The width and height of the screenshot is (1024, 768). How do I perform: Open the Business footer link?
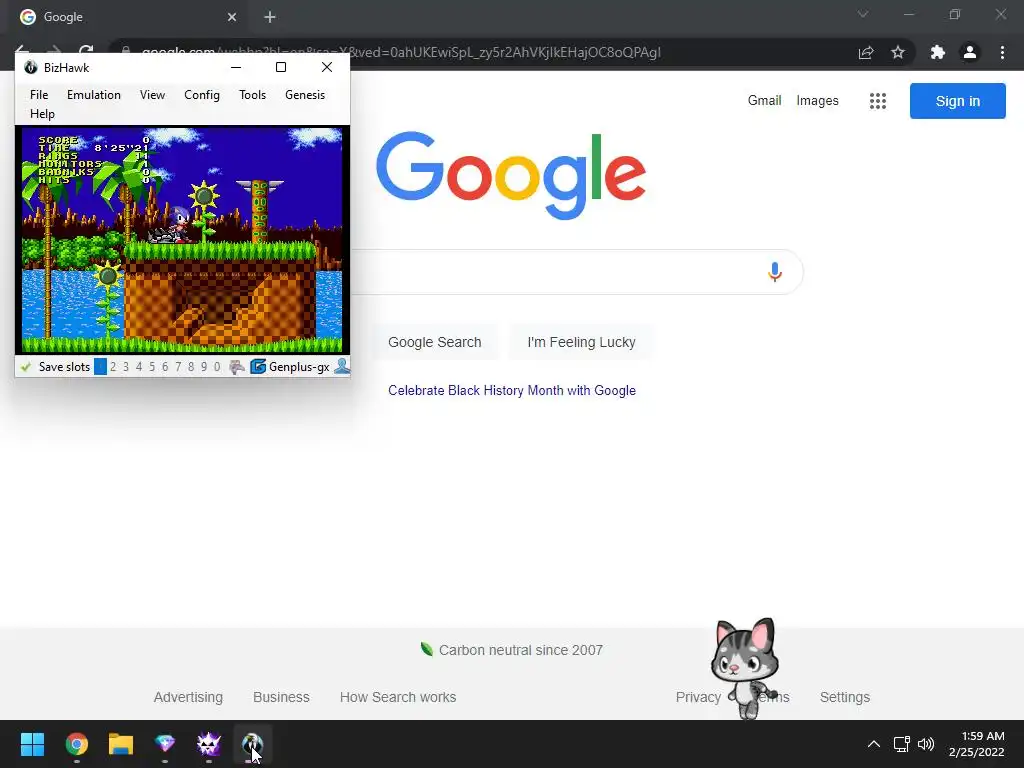tap(281, 697)
